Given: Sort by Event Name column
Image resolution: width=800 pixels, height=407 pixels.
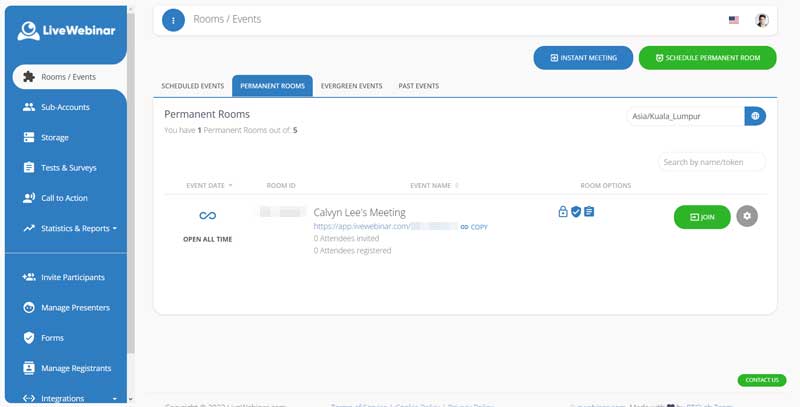Looking at the screenshot, I should coord(434,185).
